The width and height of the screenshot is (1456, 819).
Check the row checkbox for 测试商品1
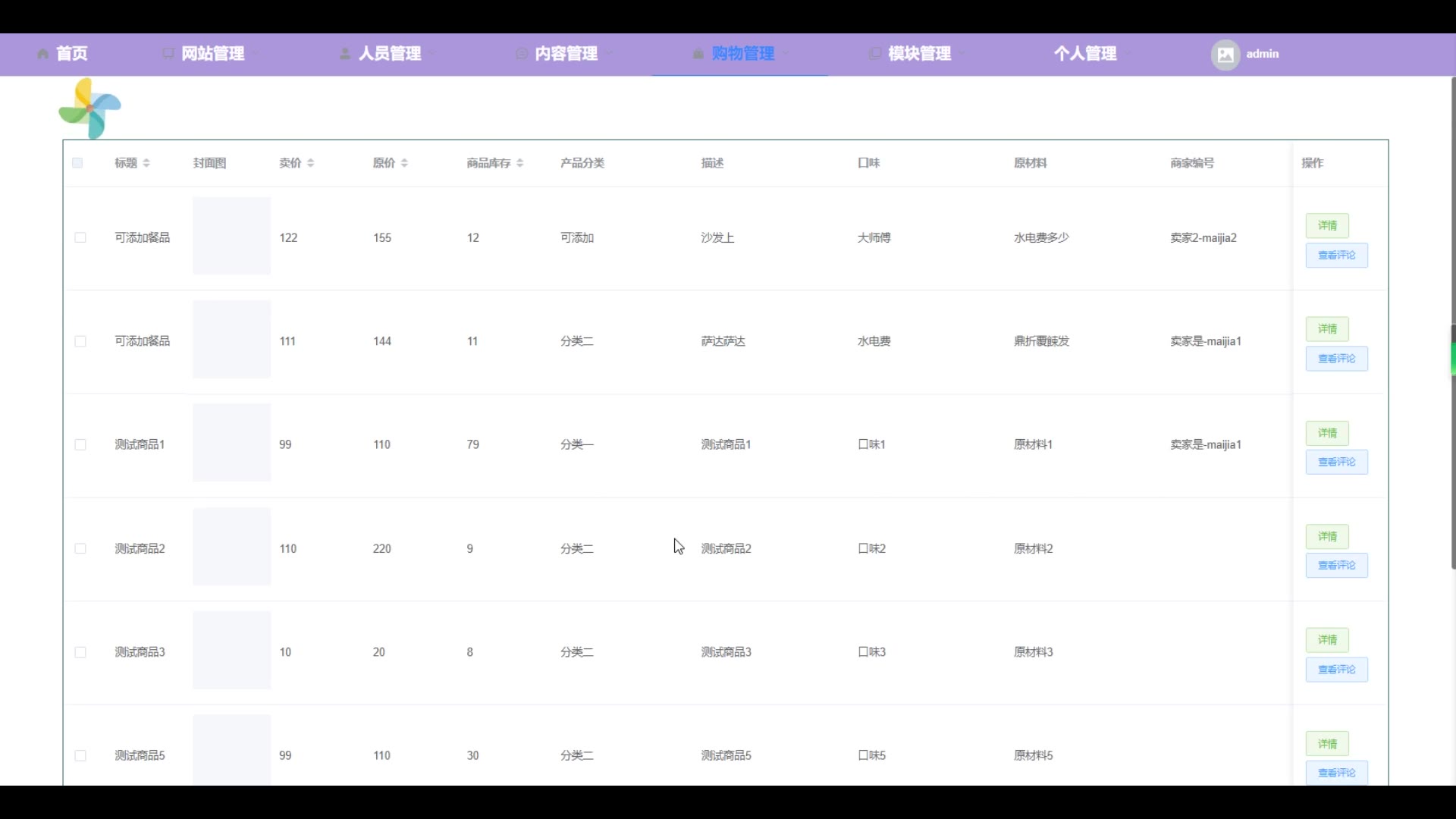(x=80, y=444)
